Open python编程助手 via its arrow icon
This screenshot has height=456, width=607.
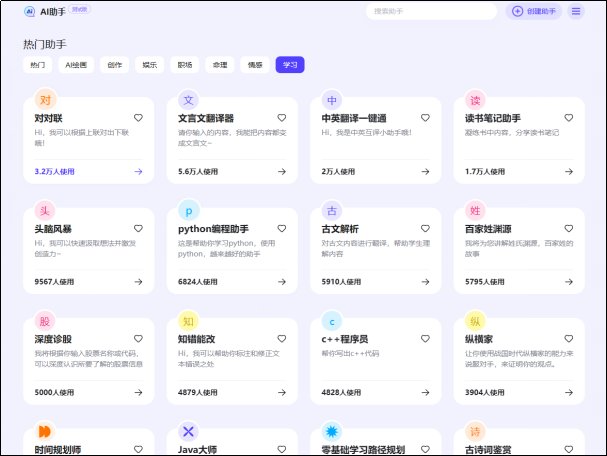(282, 282)
